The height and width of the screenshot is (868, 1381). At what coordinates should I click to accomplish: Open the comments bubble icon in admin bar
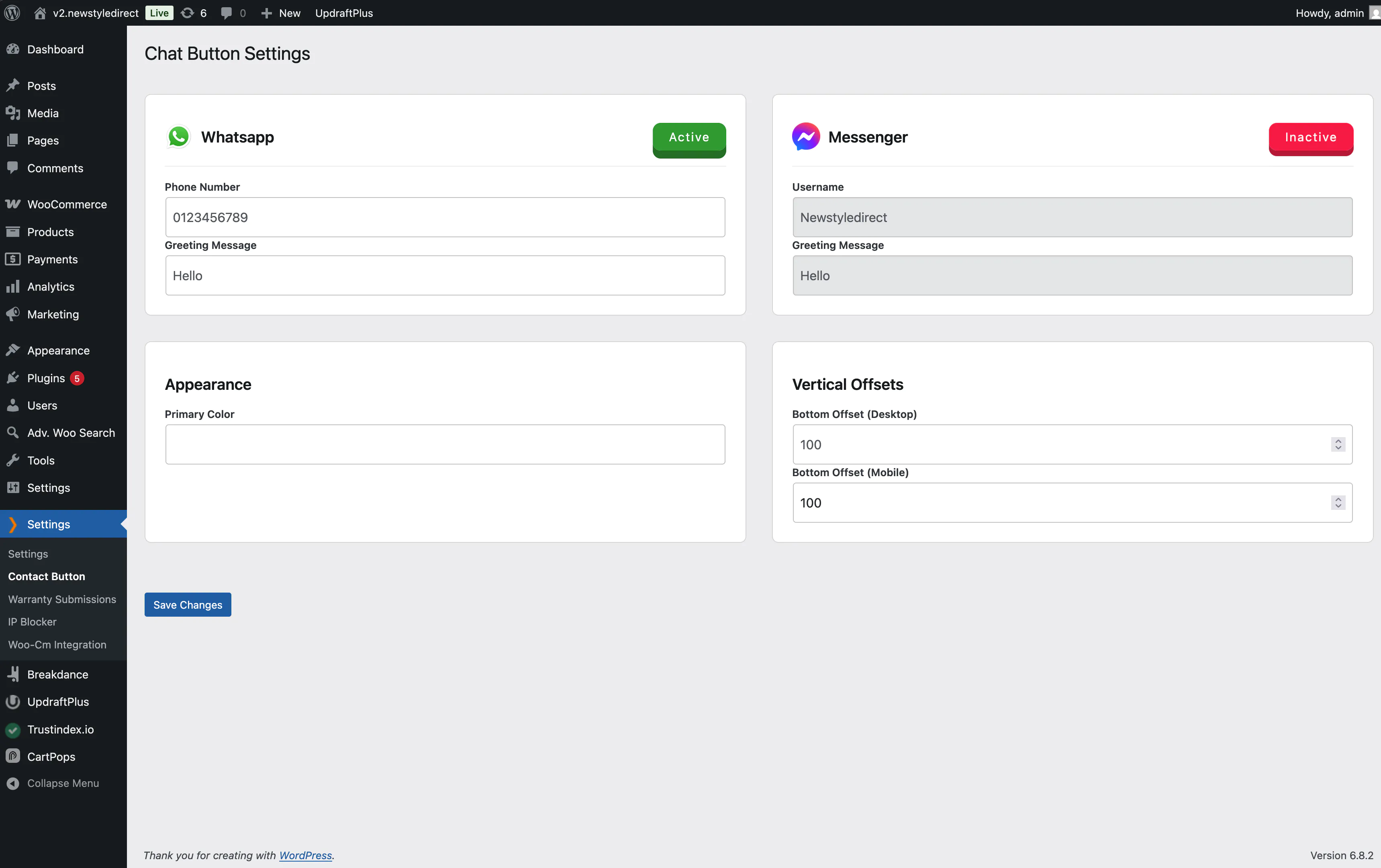coord(227,12)
